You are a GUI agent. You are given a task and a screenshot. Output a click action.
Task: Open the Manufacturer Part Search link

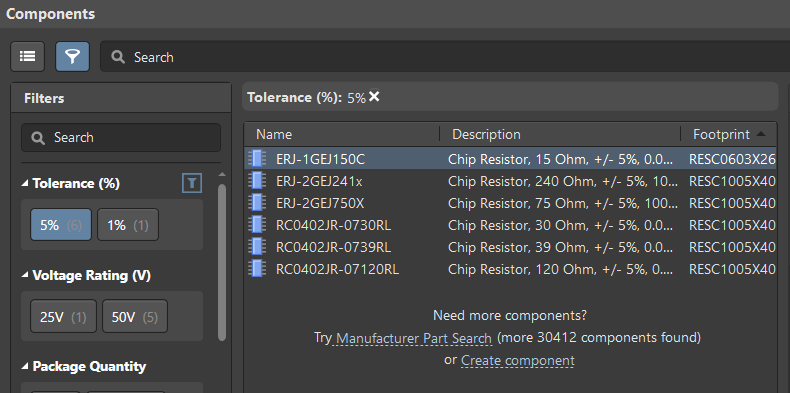414,338
